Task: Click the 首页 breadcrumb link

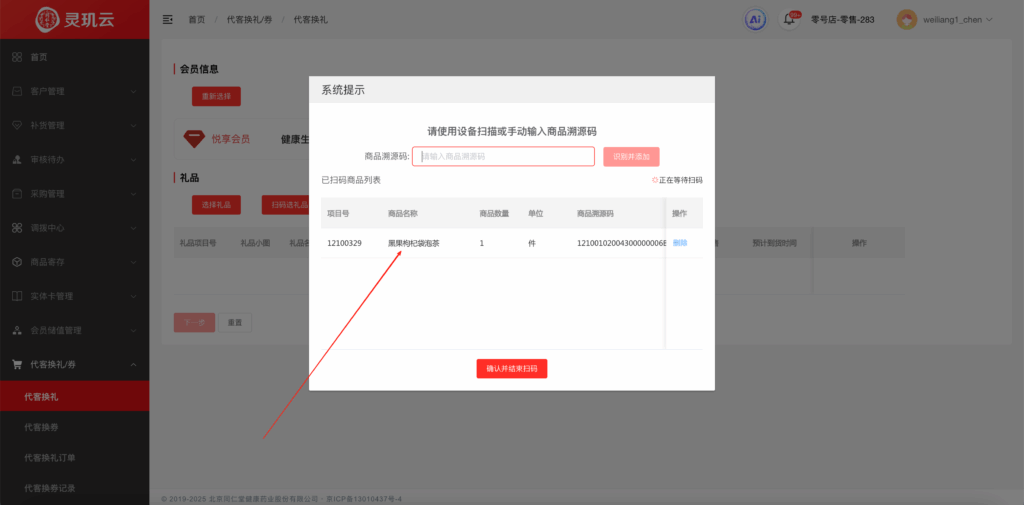Action: click(197, 19)
